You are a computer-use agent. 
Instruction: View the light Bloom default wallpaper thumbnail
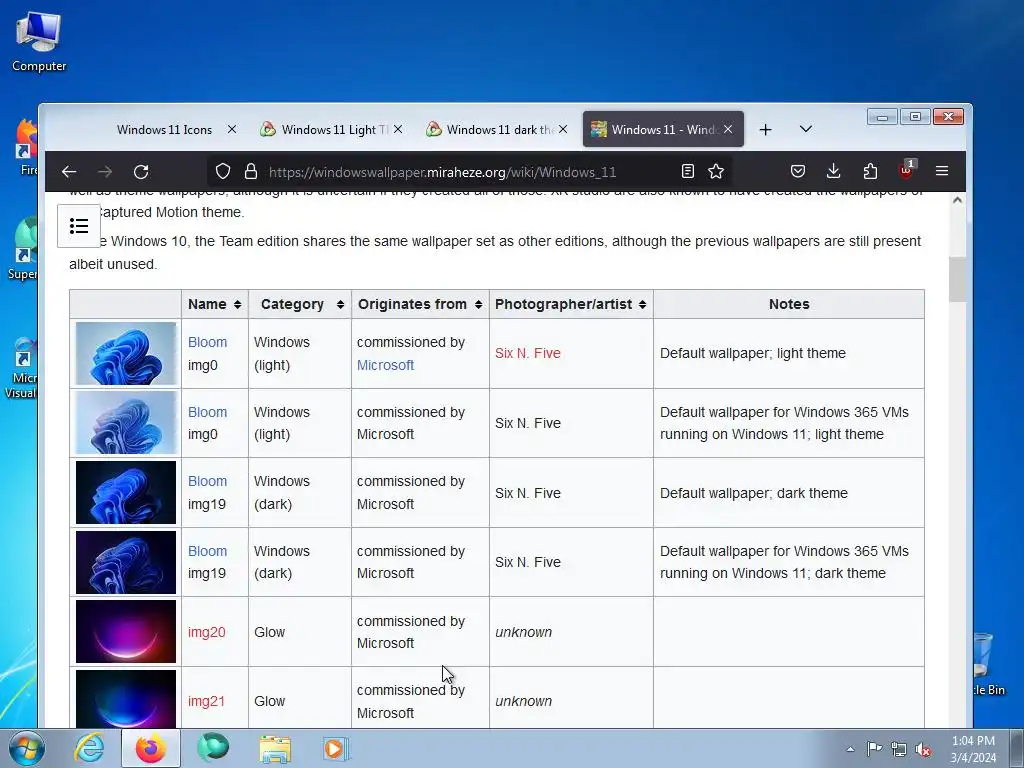point(126,353)
